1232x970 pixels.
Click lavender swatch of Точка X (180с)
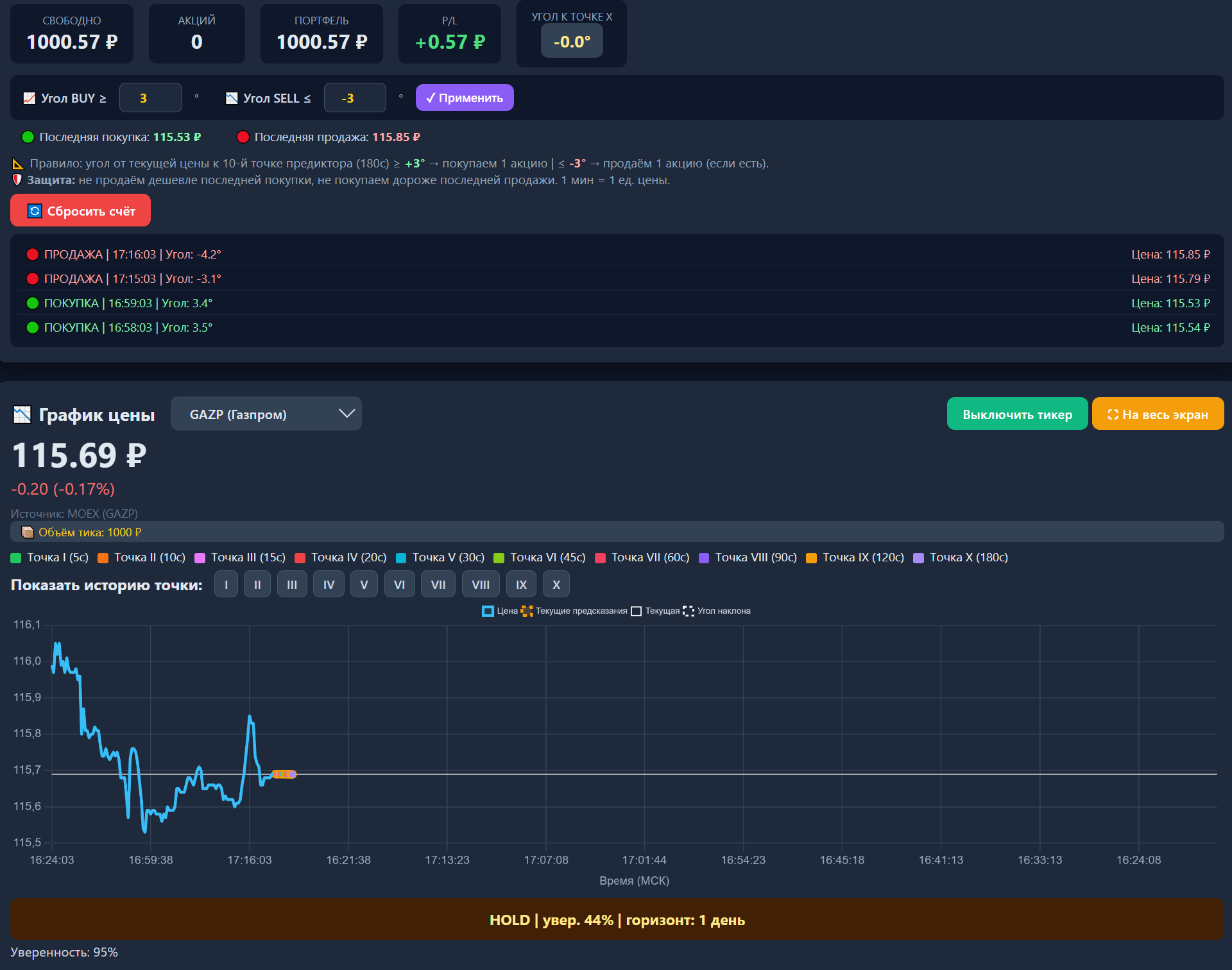pos(918,558)
